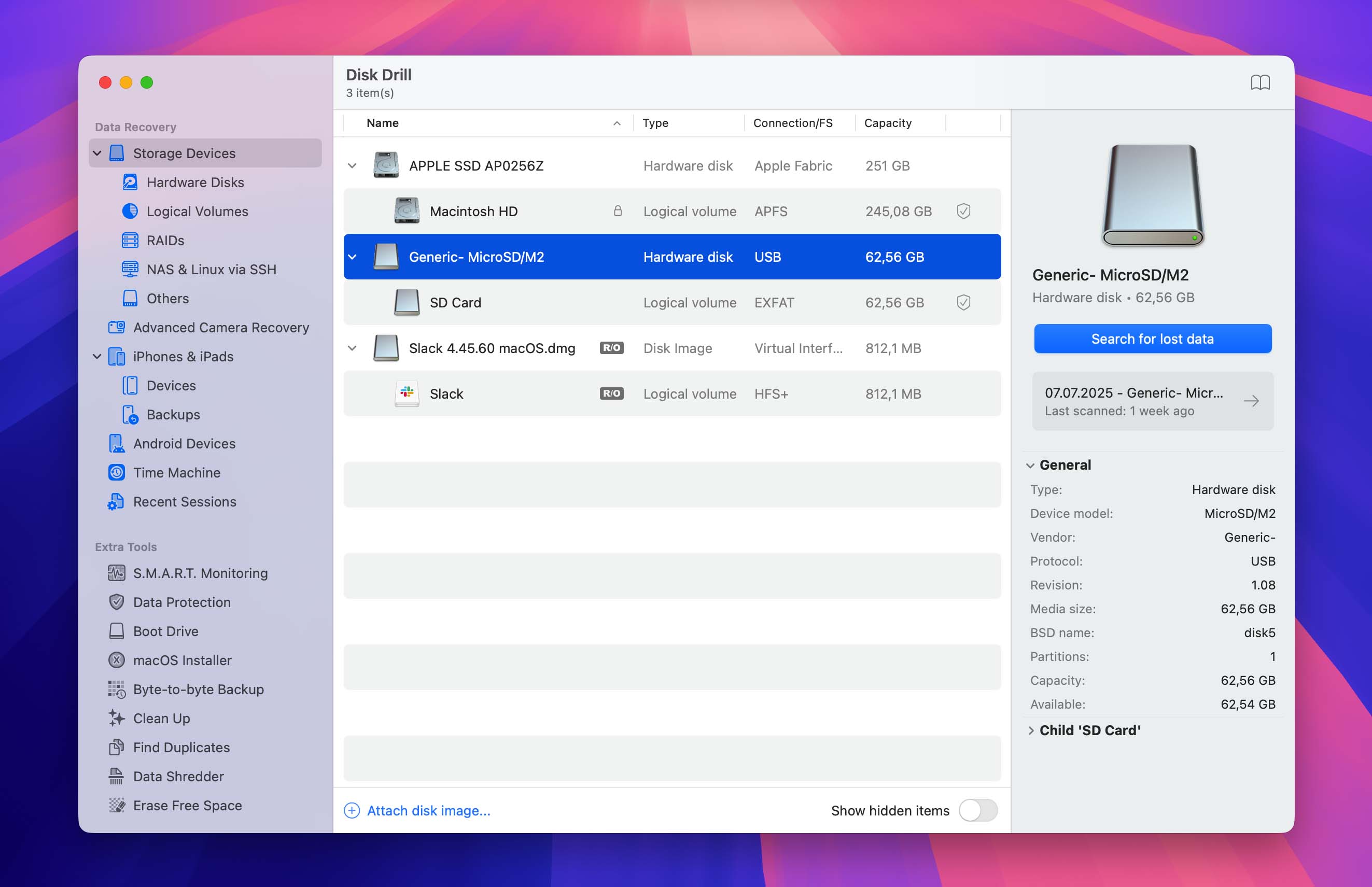Viewport: 1372px width, 887px height.
Task: Click the macOS Installer icon
Action: (116, 660)
